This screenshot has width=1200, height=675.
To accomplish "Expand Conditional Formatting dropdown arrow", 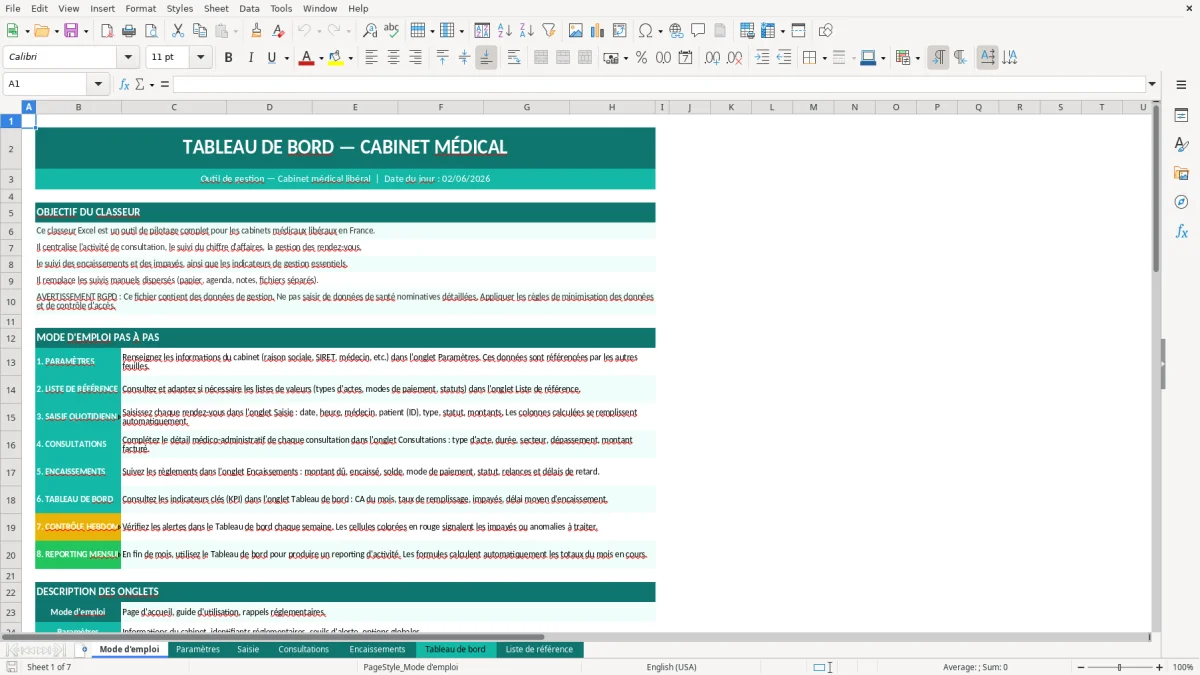I will point(917,58).
